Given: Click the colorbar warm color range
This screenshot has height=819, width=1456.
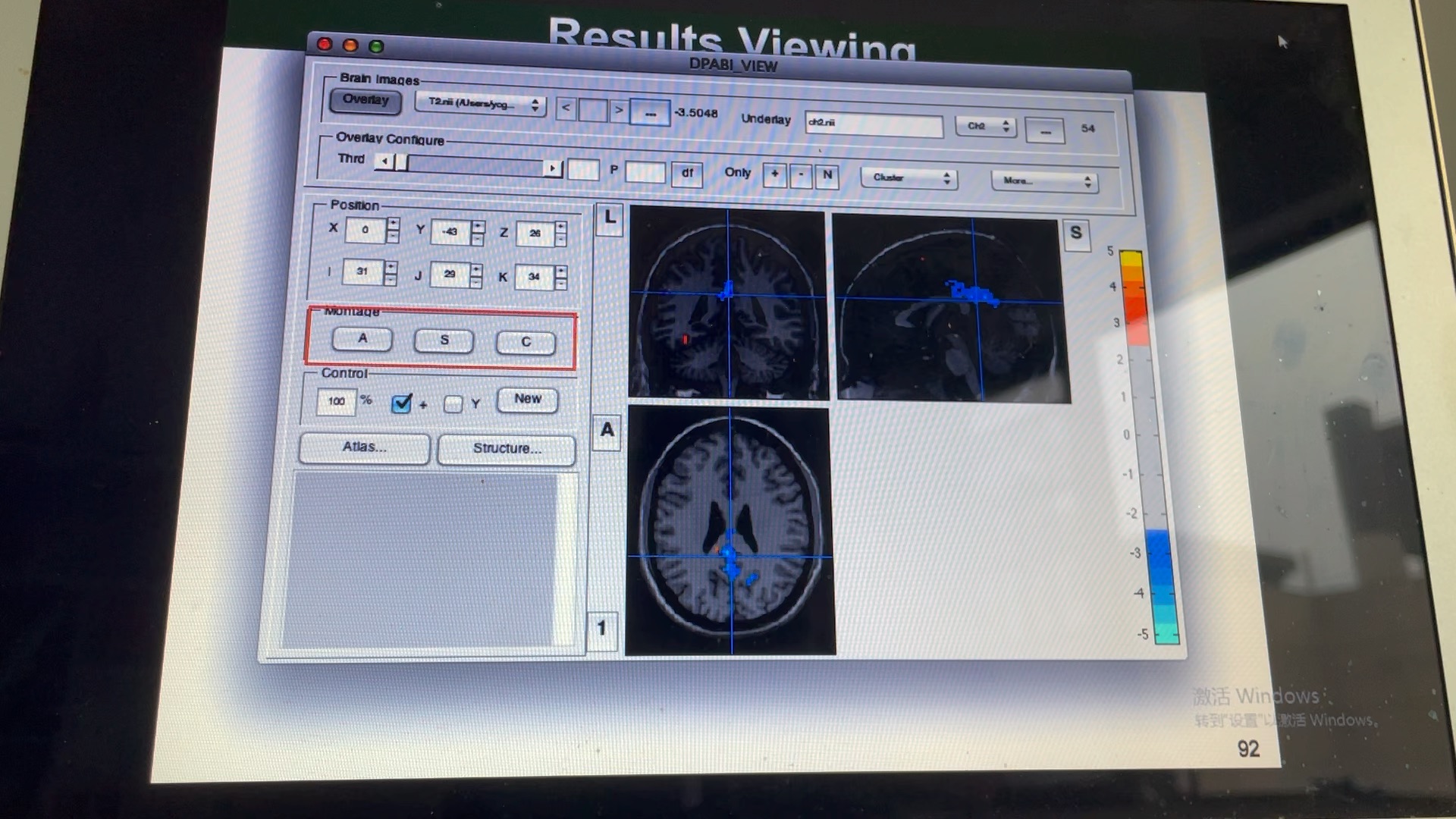Looking at the screenshot, I should coord(1133,298).
